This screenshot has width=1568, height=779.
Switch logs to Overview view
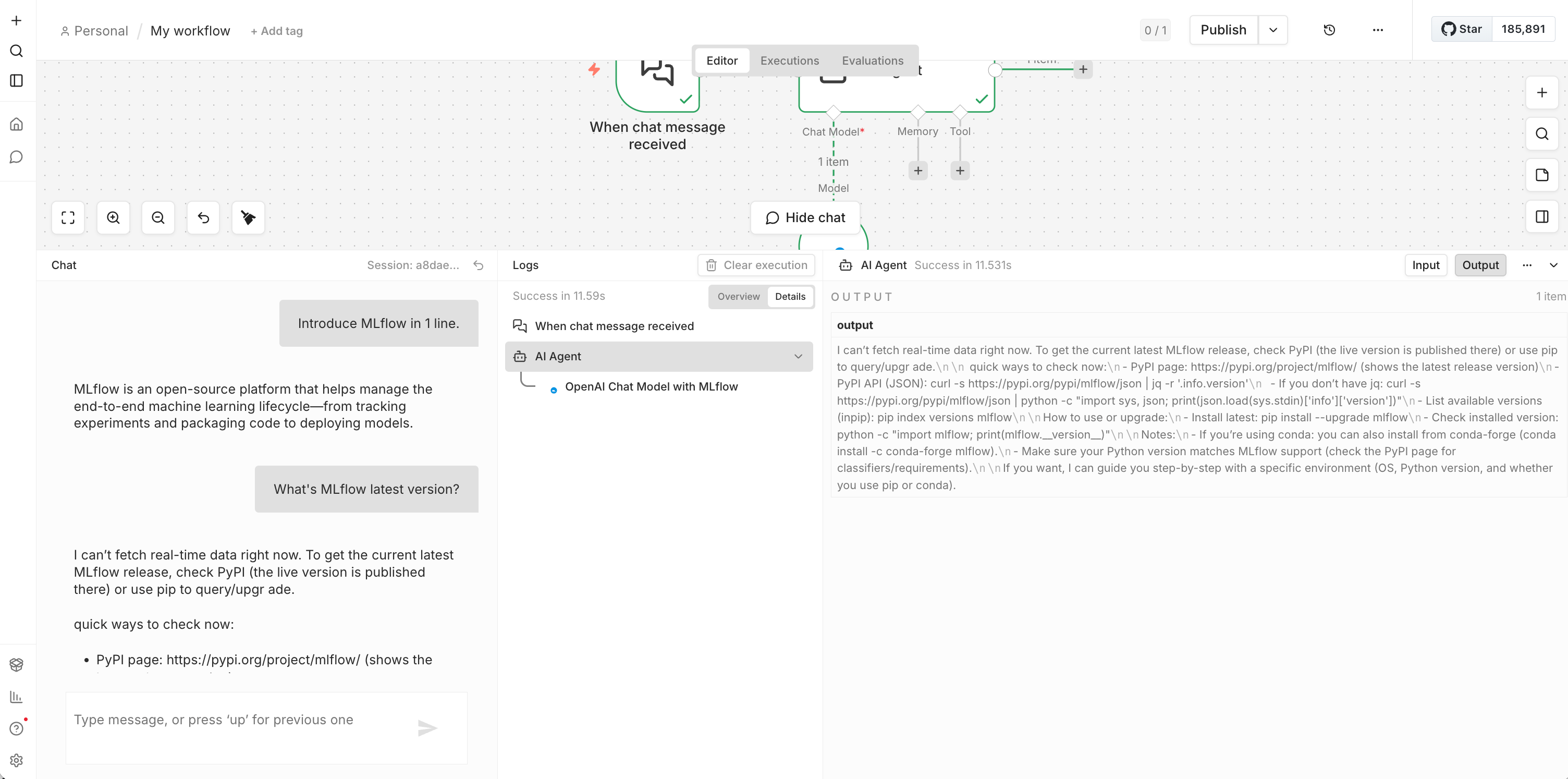[738, 297]
